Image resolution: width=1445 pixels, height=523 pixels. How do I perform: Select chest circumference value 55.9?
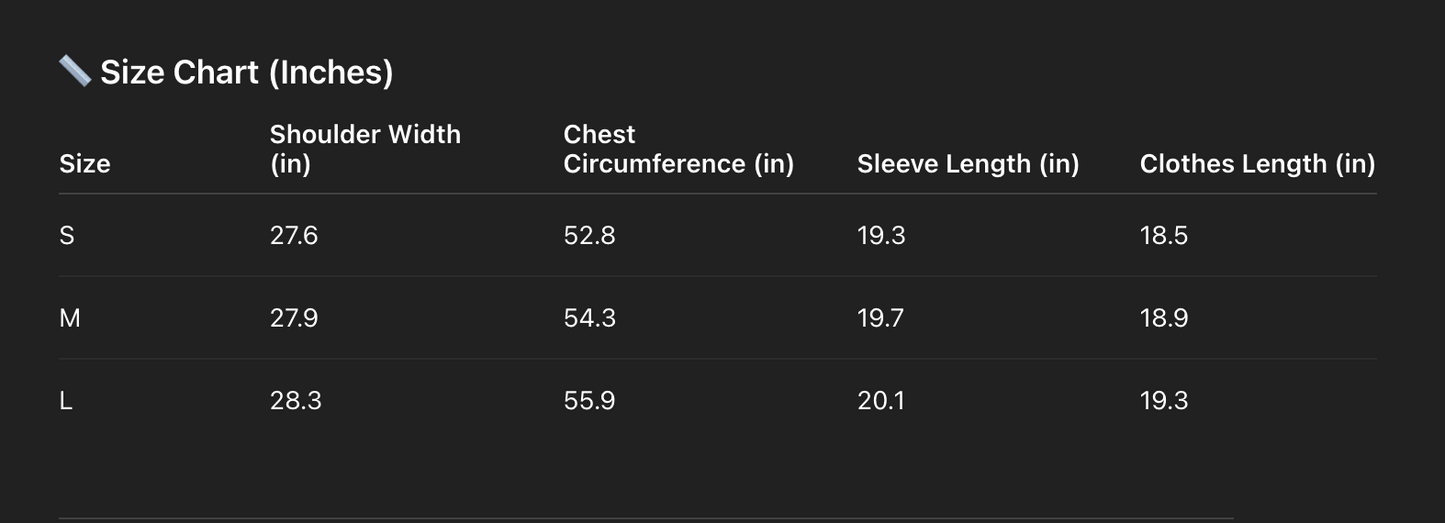tap(589, 401)
